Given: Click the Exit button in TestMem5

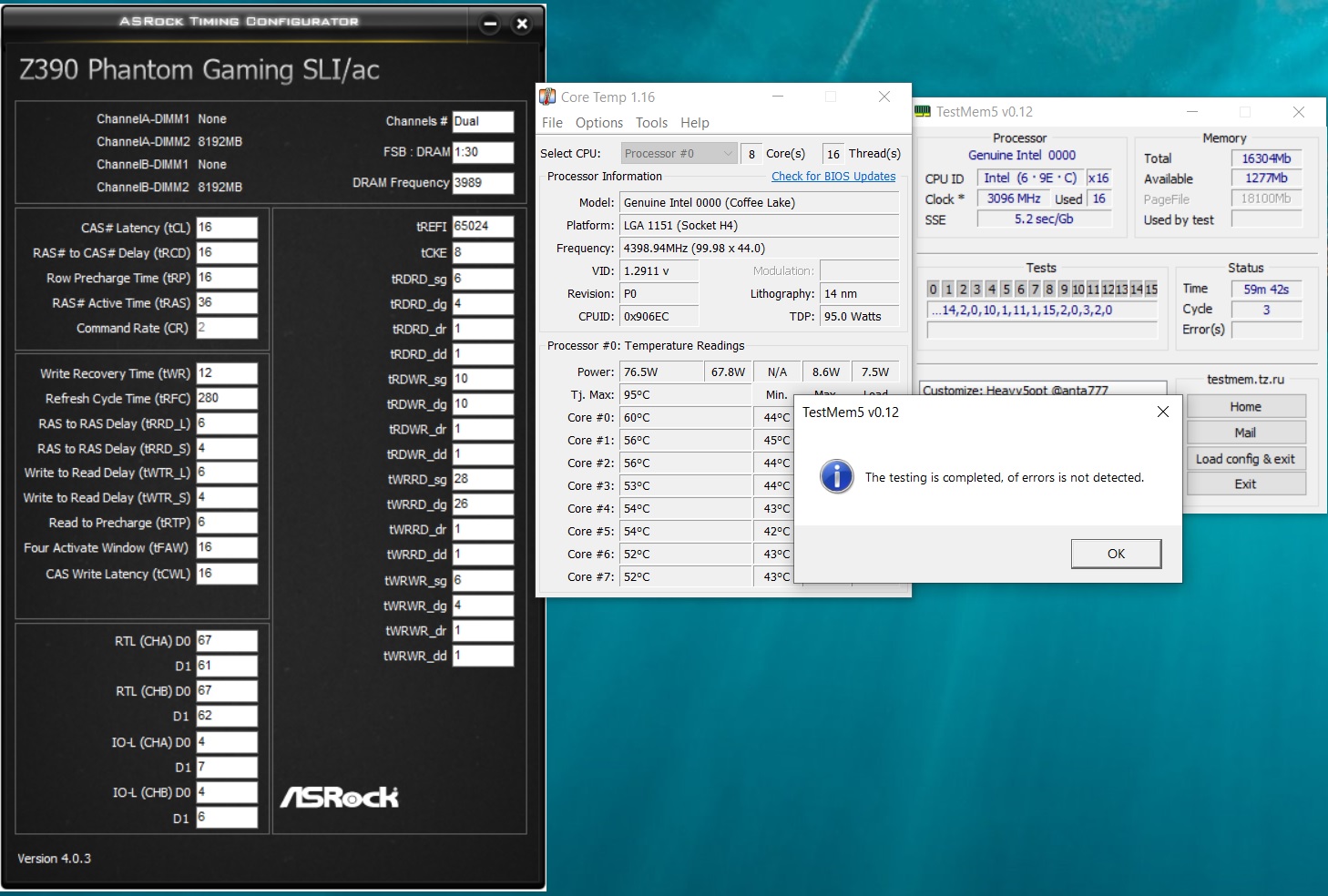Looking at the screenshot, I should click(1245, 484).
